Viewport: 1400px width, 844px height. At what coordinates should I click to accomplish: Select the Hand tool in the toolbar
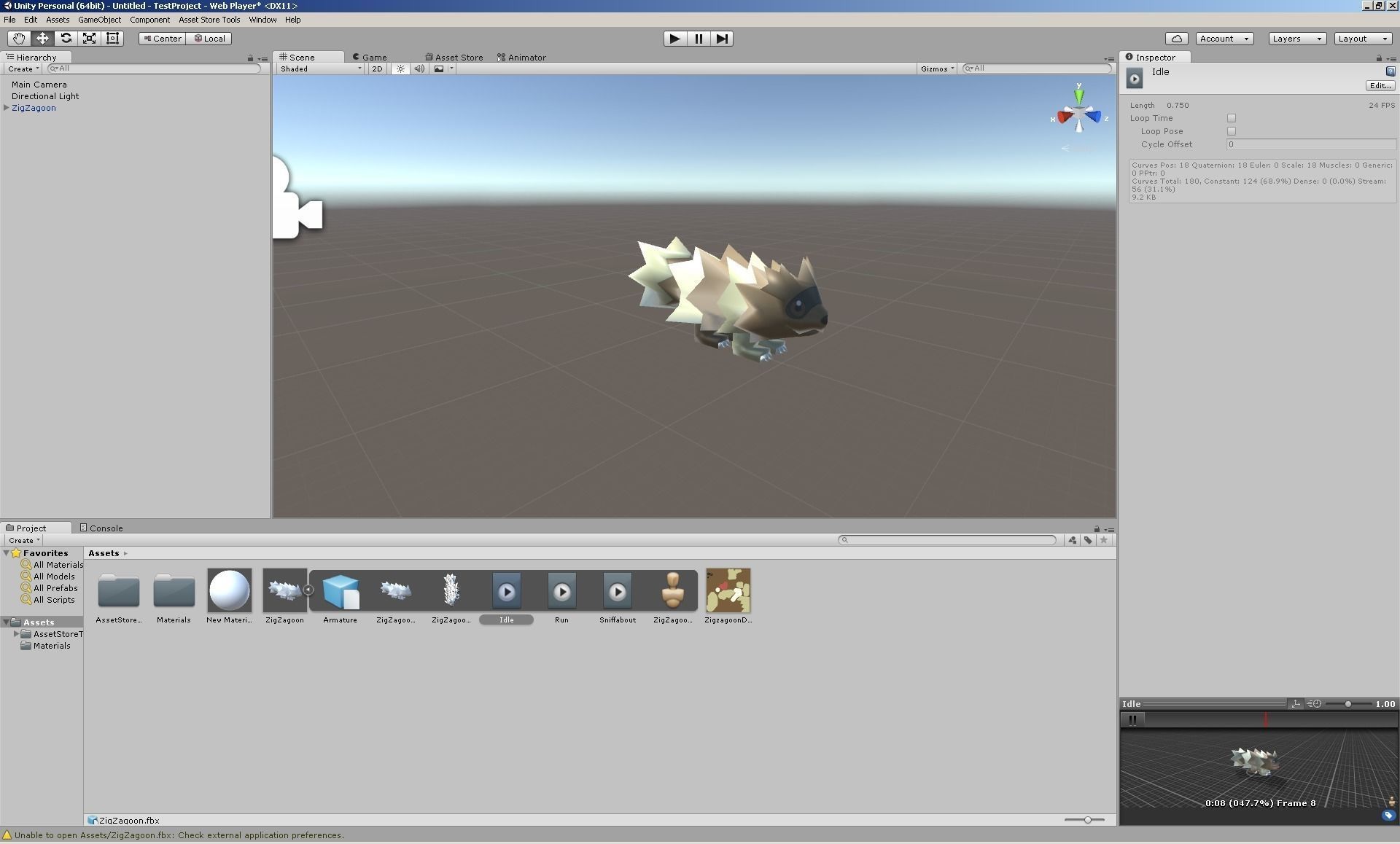coord(19,39)
